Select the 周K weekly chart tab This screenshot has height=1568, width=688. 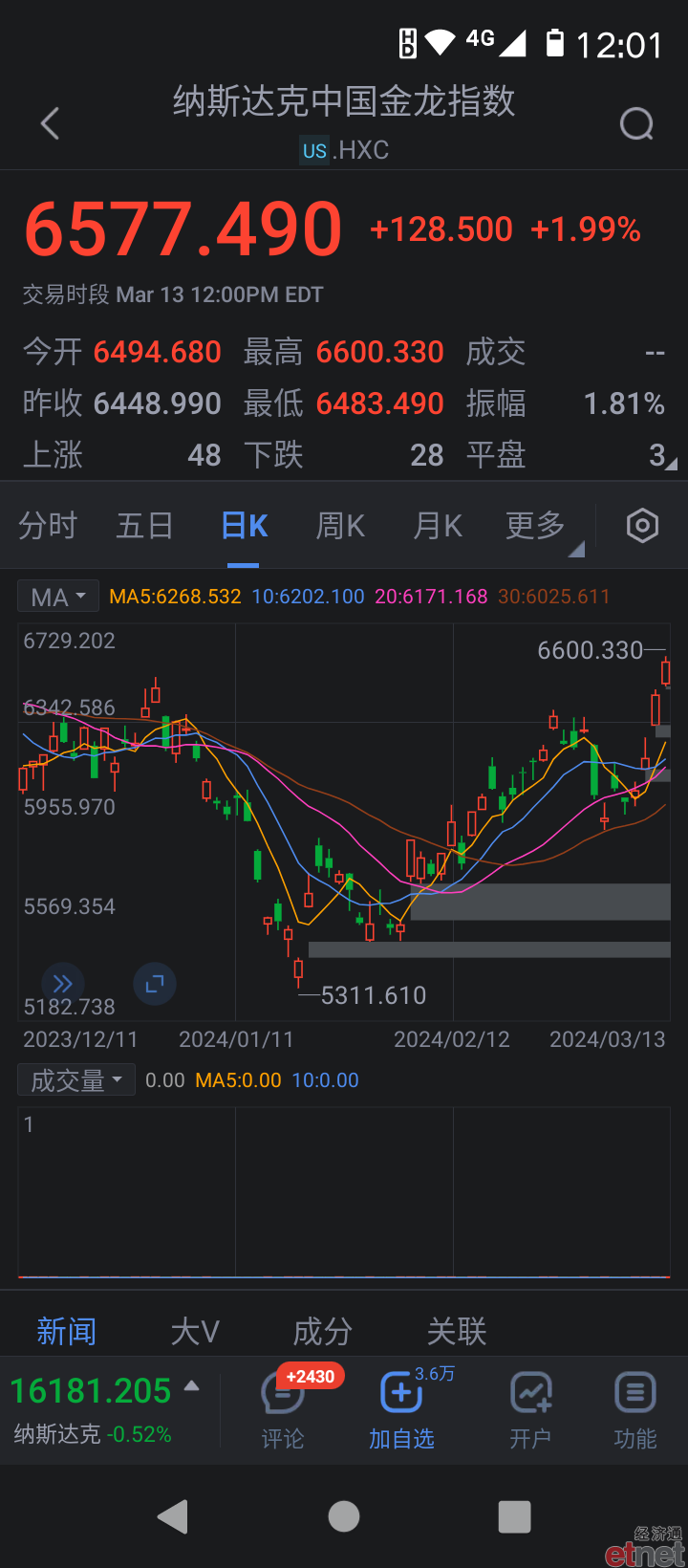(341, 526)
